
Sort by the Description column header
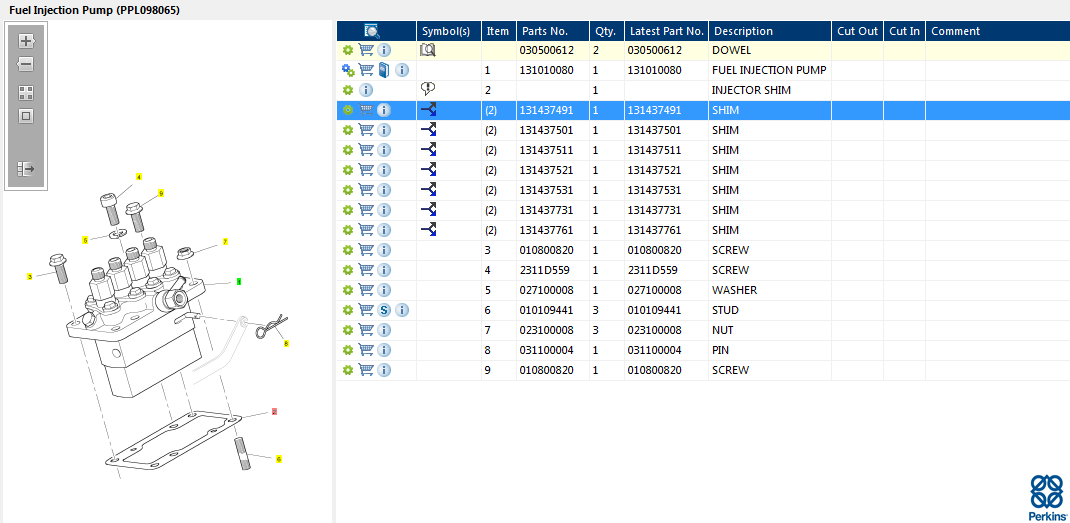(770, 31)
